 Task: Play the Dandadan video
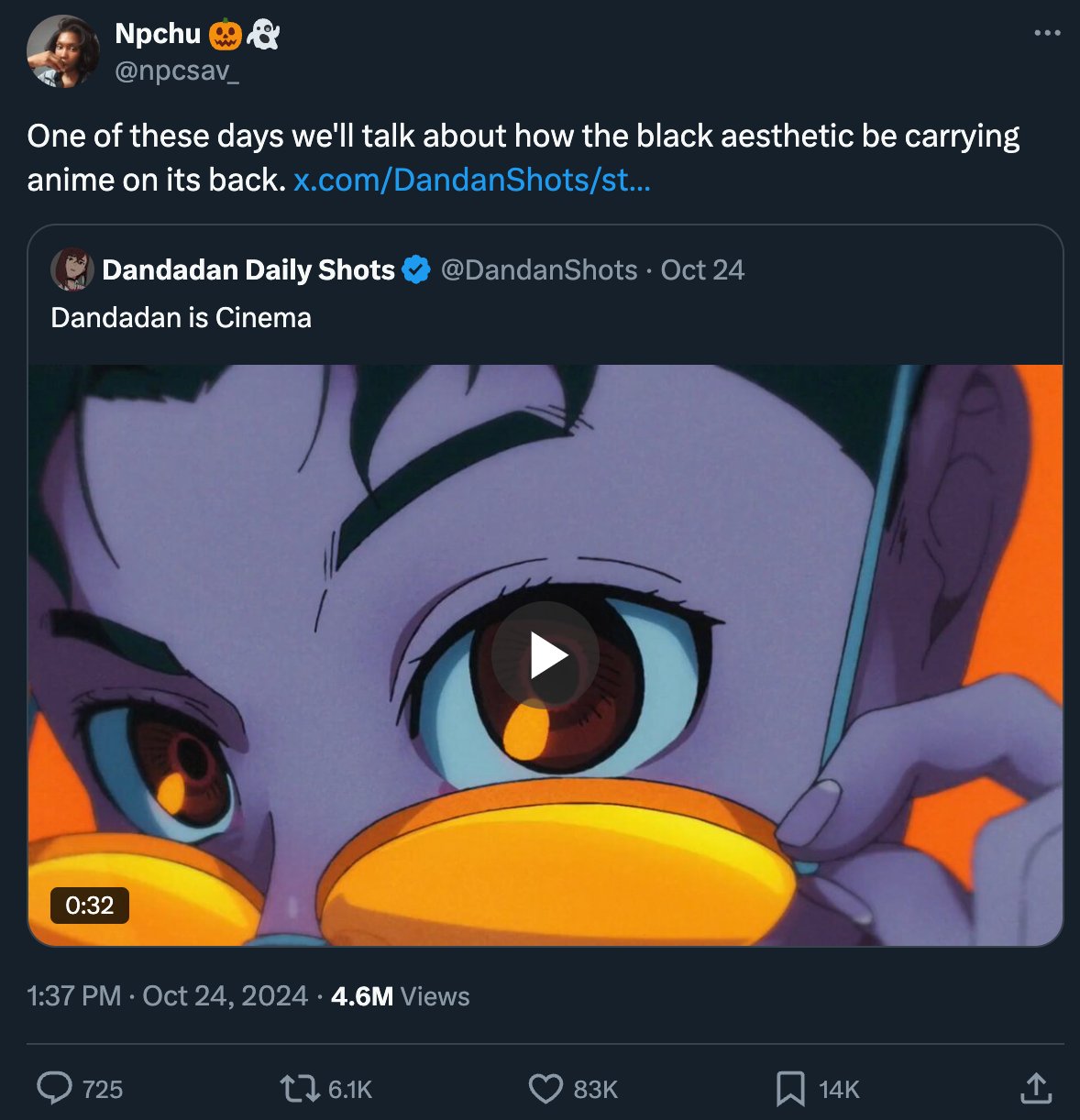click(x=546, y=656)
